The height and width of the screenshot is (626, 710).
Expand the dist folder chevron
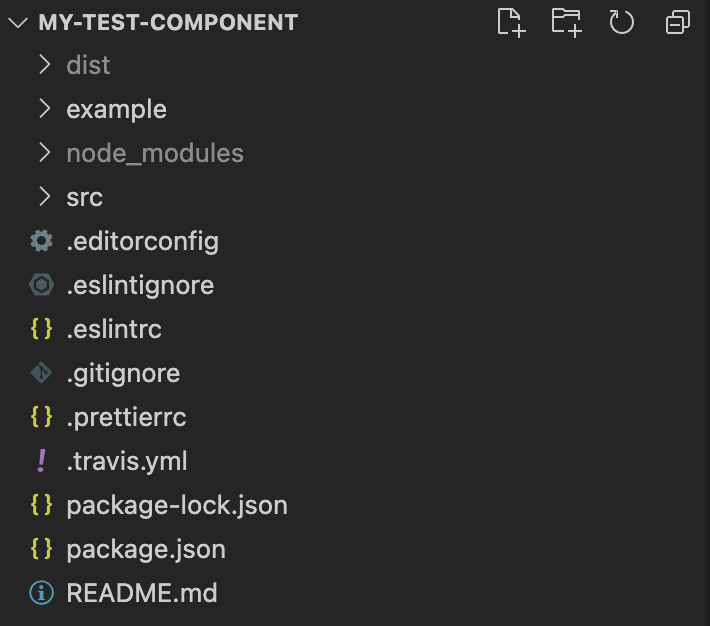[x=44, y=64]
